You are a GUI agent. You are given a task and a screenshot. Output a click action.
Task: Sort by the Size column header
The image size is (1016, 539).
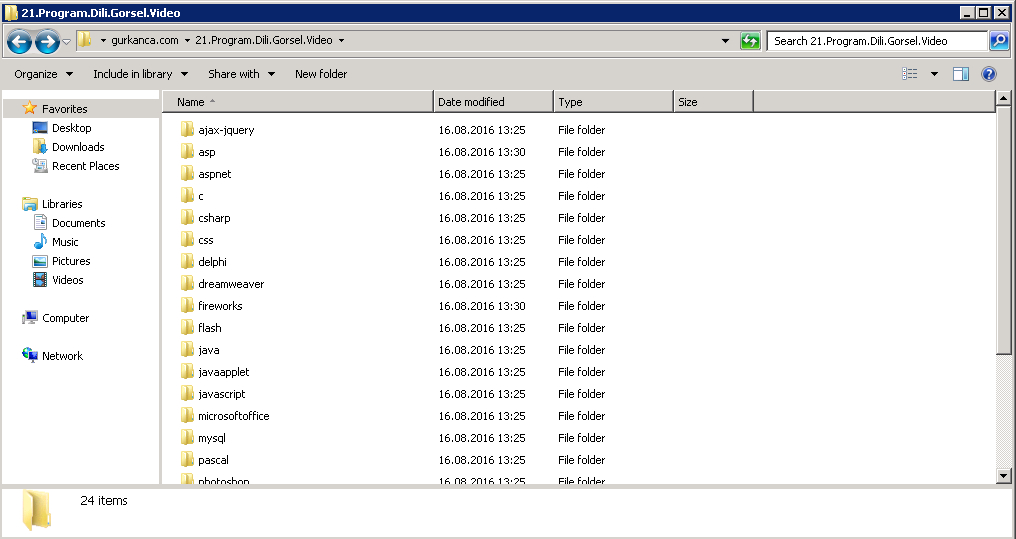tap(713, 102)
